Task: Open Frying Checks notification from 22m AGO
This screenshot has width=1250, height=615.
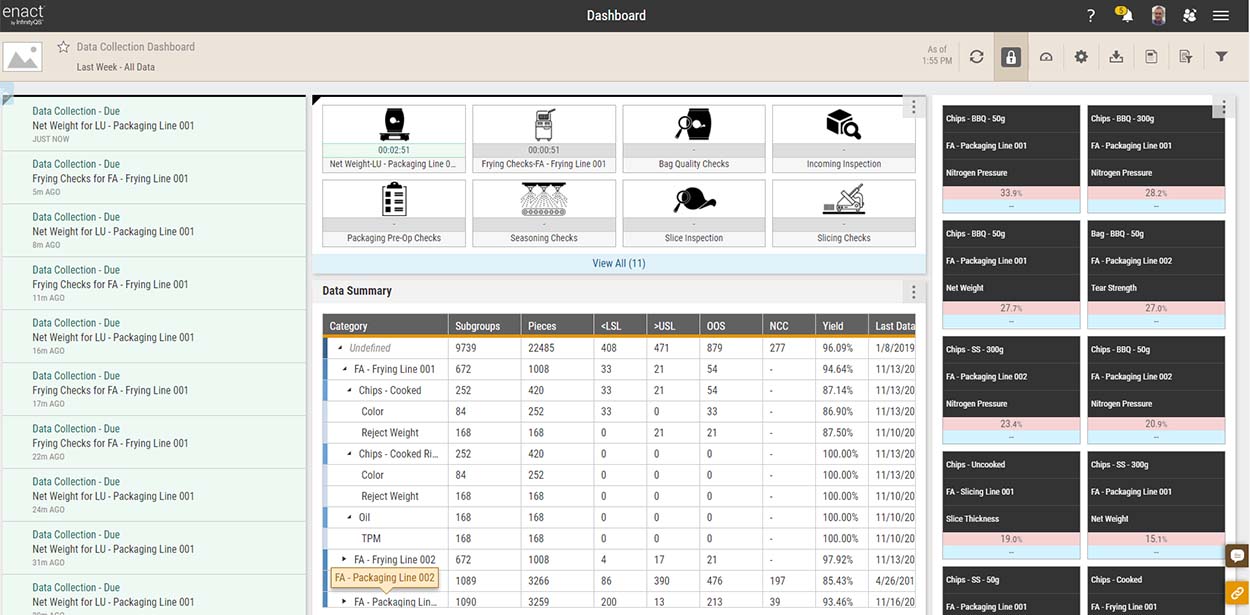Action: (x=153, y=443)
